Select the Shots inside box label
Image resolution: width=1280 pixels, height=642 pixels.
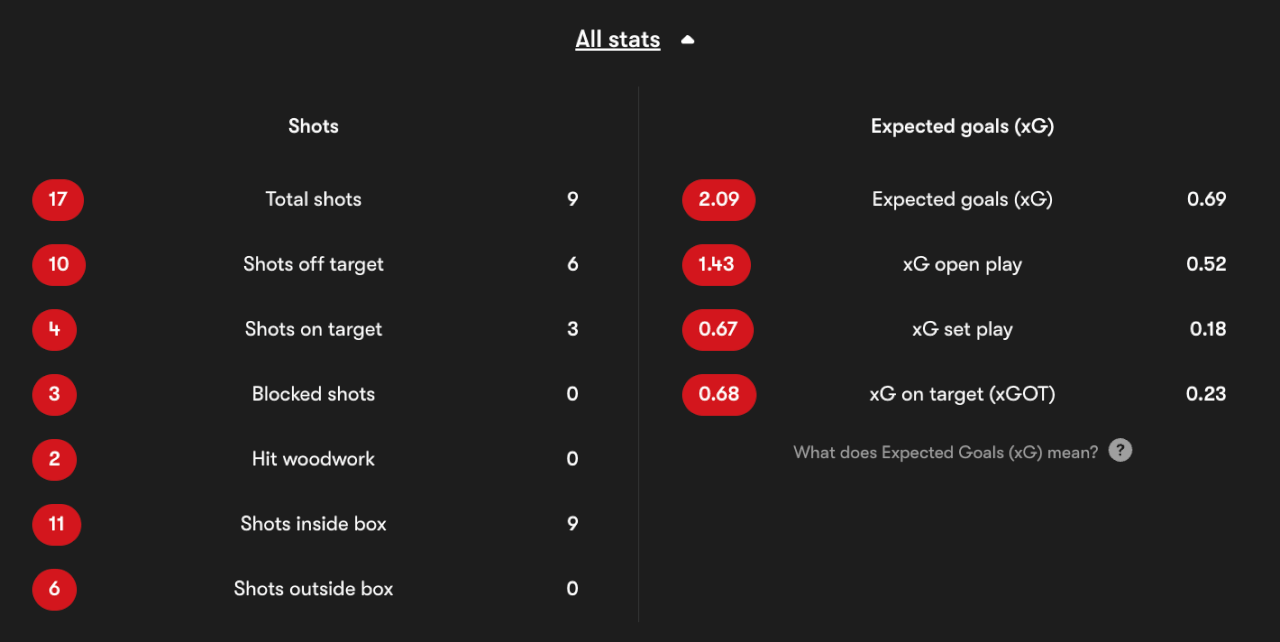coord(314,524)
